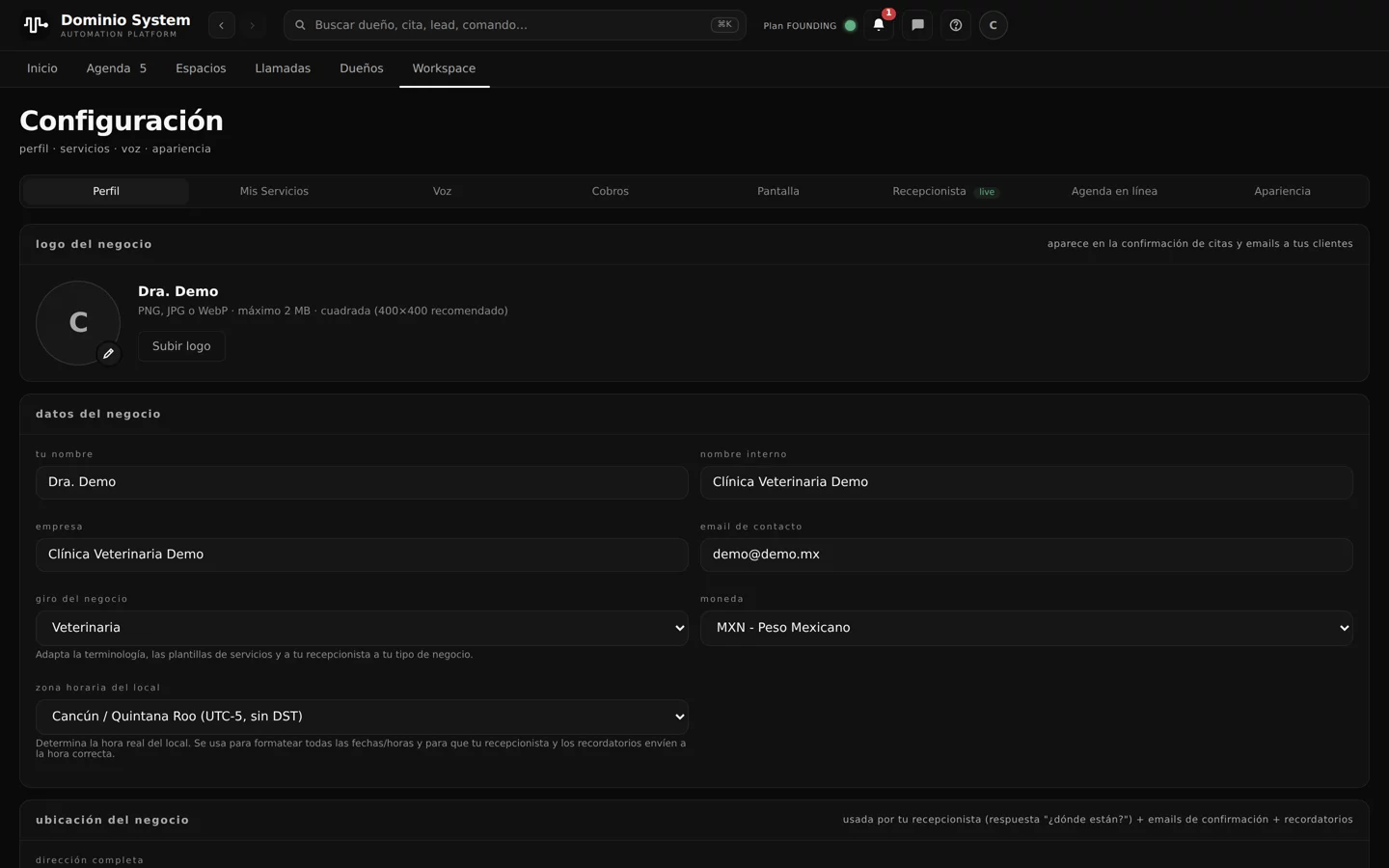
Task: Open the Llamadas nav tab
Action: point(283,68)
